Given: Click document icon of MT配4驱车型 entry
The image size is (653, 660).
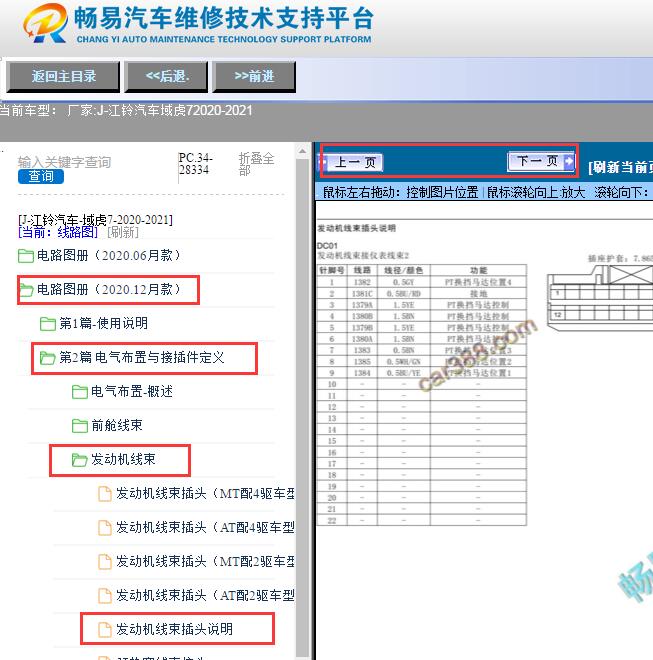Looking at the screenshot, I should [104, 494].
